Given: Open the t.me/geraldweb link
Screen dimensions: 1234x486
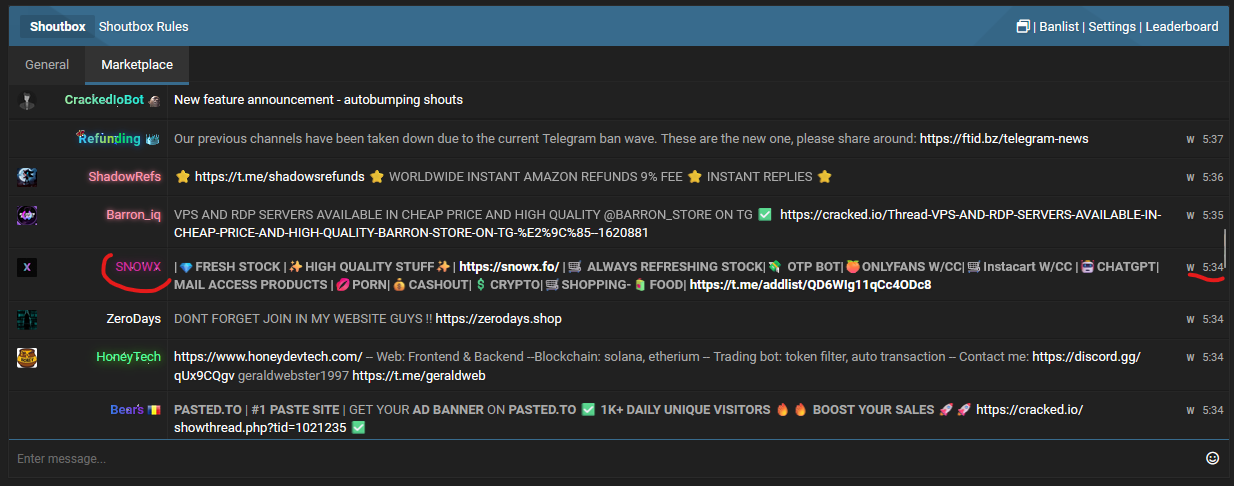Looking at the screenshot, I should click(x=419, y=376).
